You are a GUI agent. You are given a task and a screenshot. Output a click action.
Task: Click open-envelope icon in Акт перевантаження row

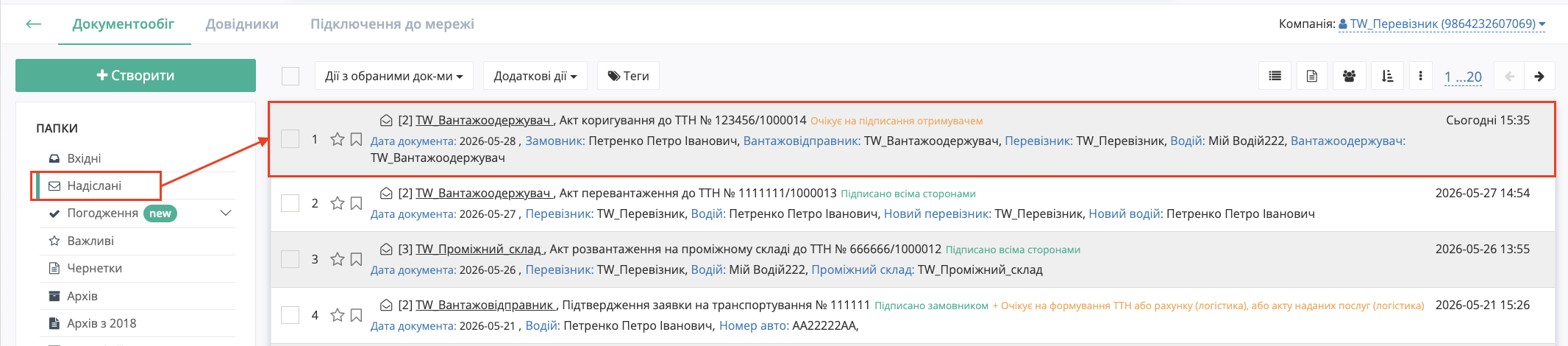coord(386,193)
